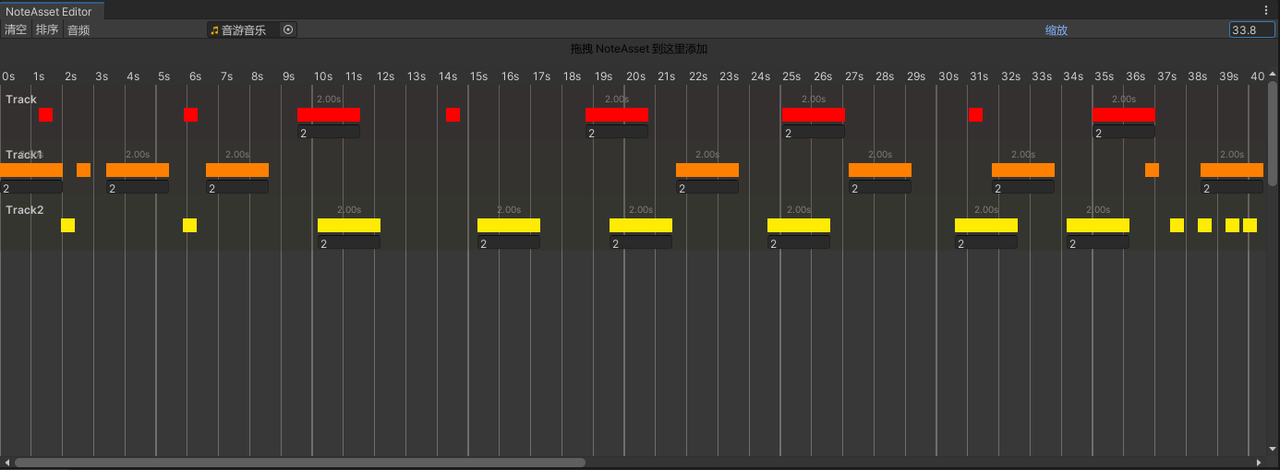
Task: Click the '24s' timeline ruler label
Action: tap(760, 76)
